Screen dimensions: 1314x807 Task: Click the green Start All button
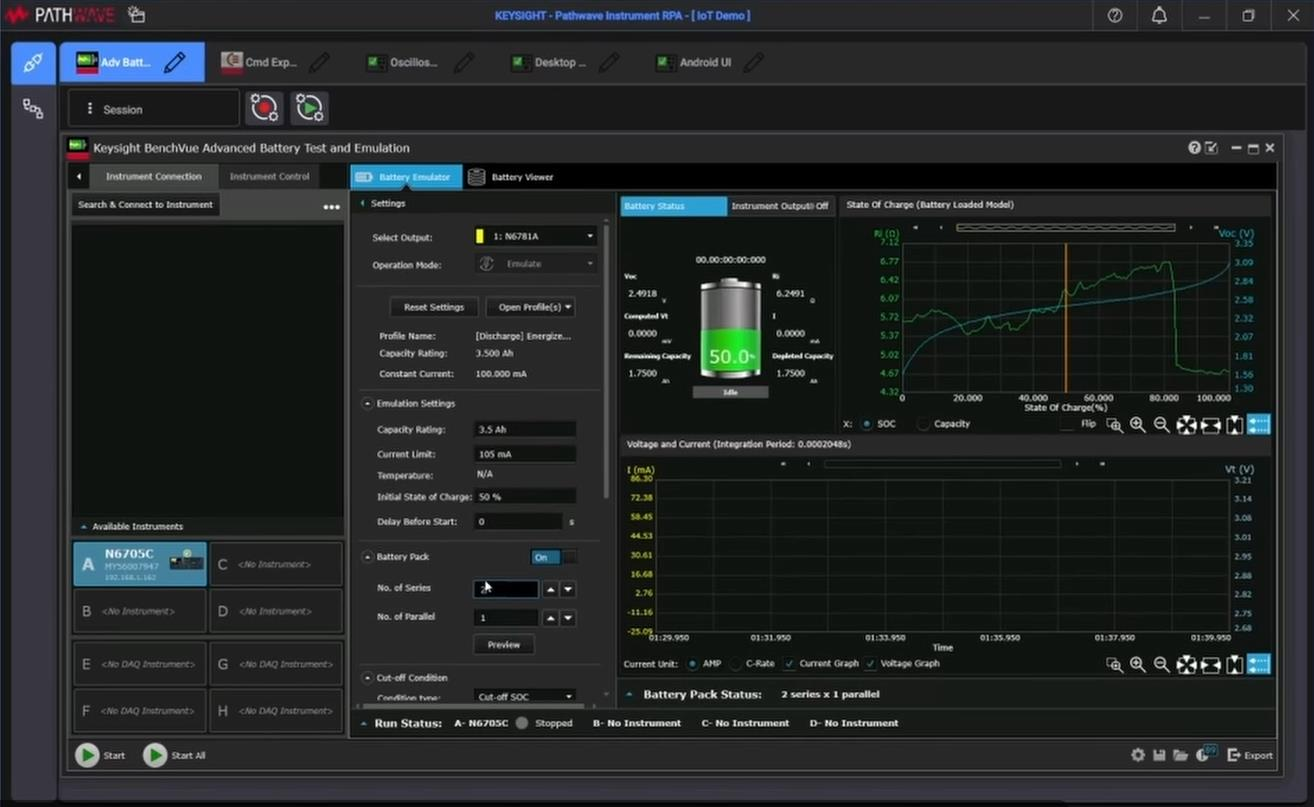[155, 755]
